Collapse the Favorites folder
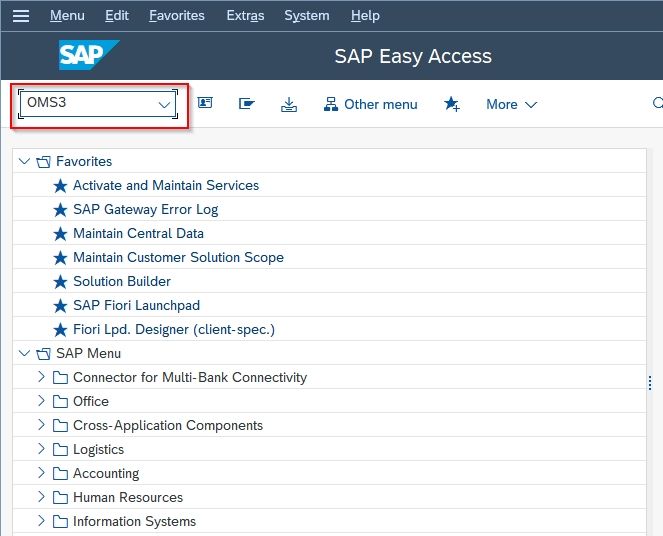663x536 pixels. [x=25, y=161]
